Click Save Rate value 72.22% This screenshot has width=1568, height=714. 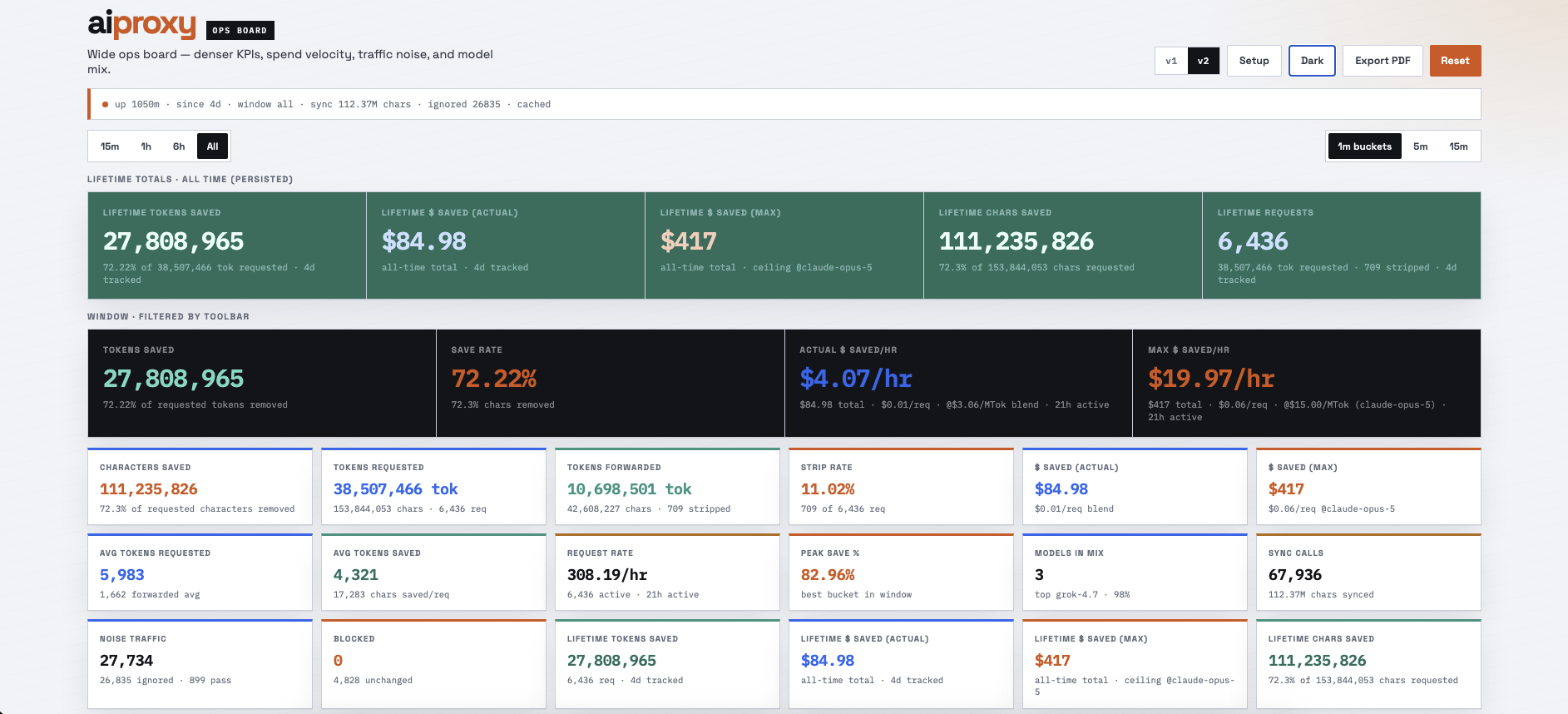(493, 379)
